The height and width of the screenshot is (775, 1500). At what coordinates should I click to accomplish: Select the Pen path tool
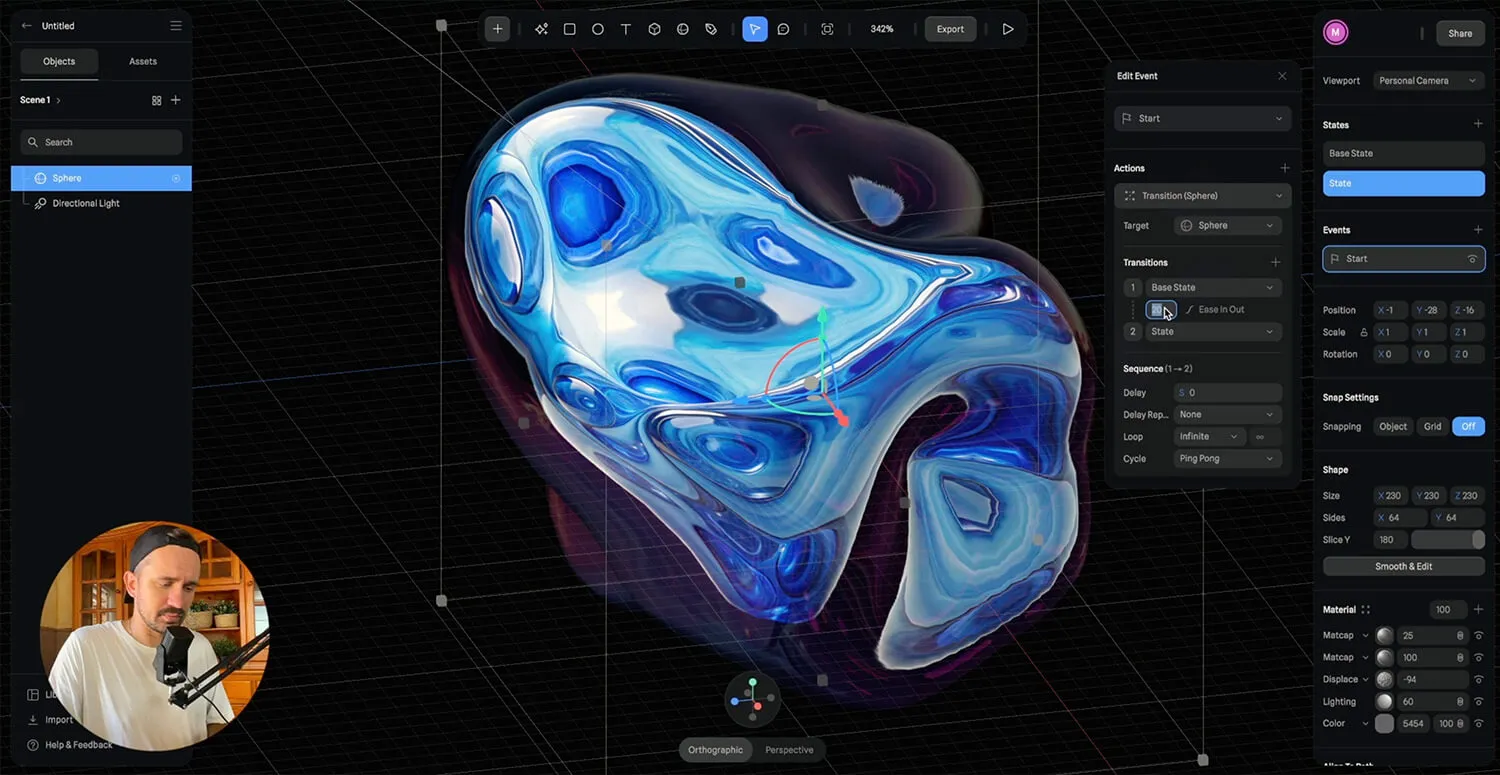[711, 29]
